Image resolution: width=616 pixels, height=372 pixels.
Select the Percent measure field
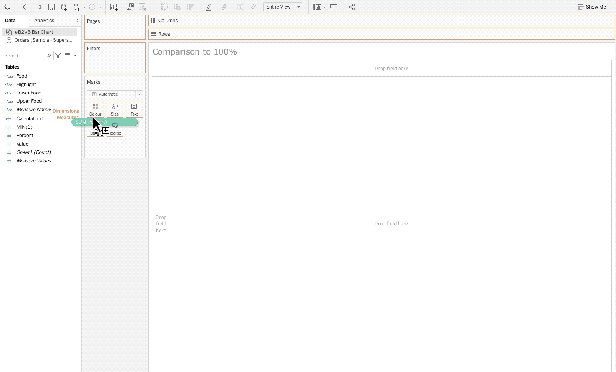pyautogui.click(x=25, y=136)
